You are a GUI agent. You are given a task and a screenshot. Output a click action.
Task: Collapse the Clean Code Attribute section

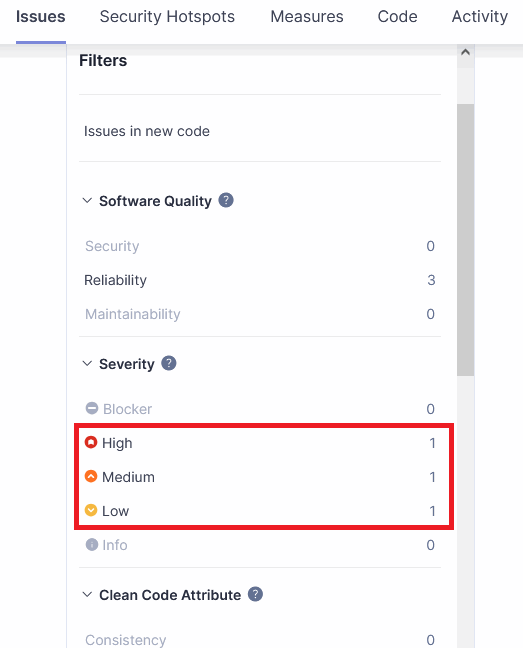pyautogui.click(x=87, y=595)
